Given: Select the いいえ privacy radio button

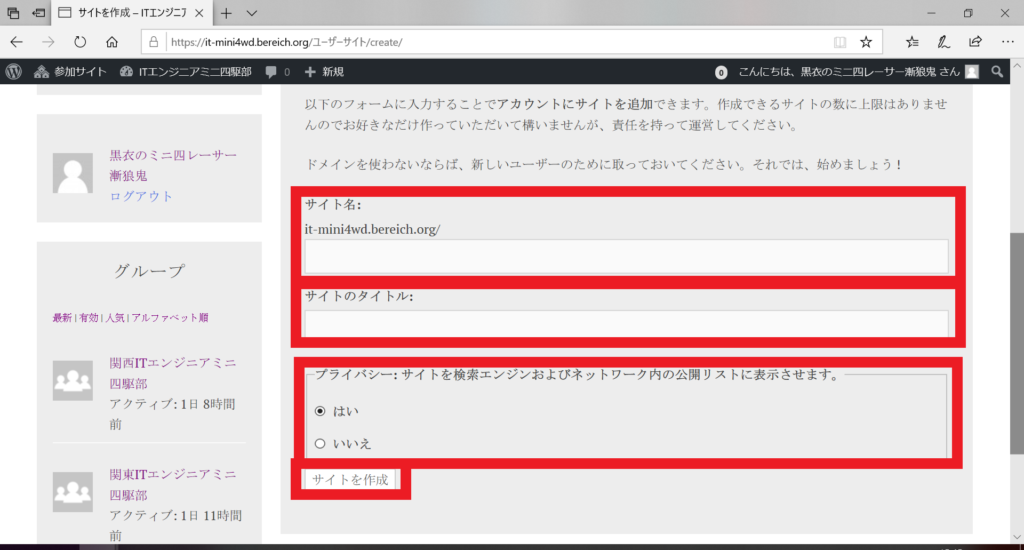Looking at the screenshot, I should tap(320, 443).
